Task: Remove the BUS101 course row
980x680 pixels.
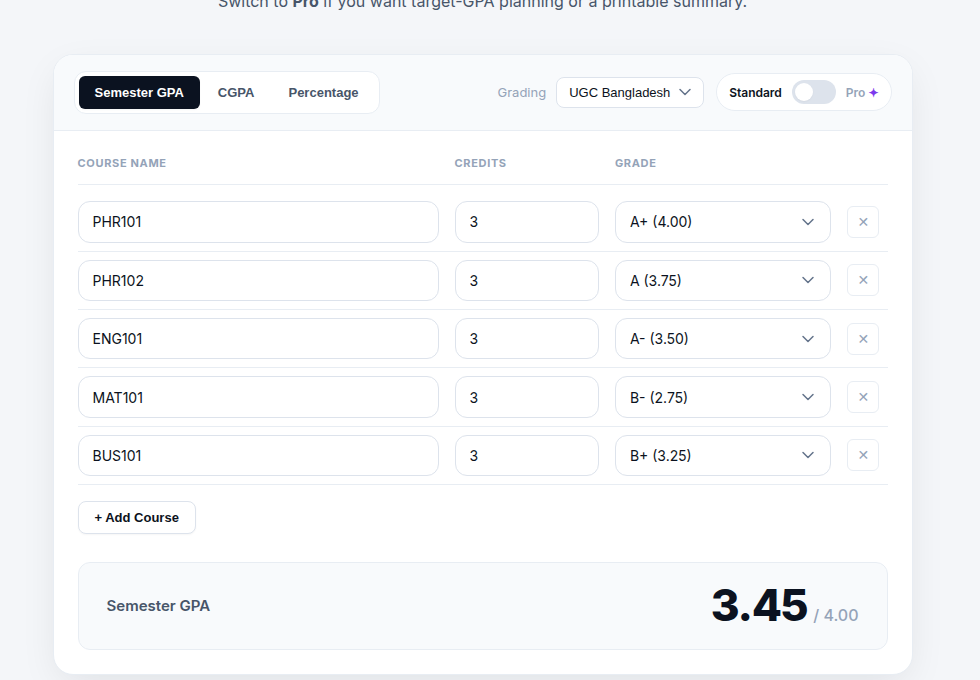Action: tap(862, 455)
